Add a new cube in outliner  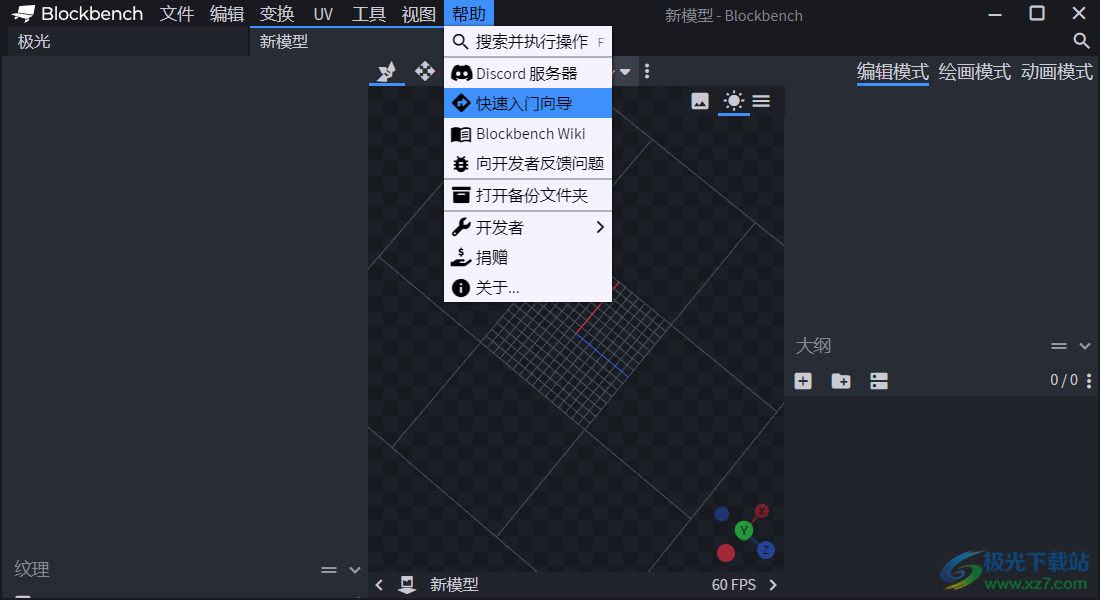coord(803,381)
